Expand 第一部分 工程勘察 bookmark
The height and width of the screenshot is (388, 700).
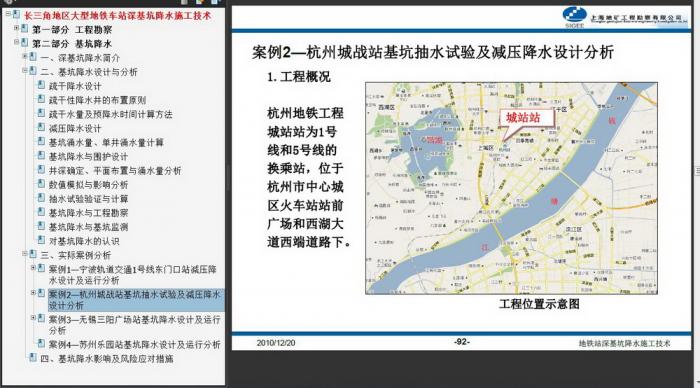pos(17,28)
